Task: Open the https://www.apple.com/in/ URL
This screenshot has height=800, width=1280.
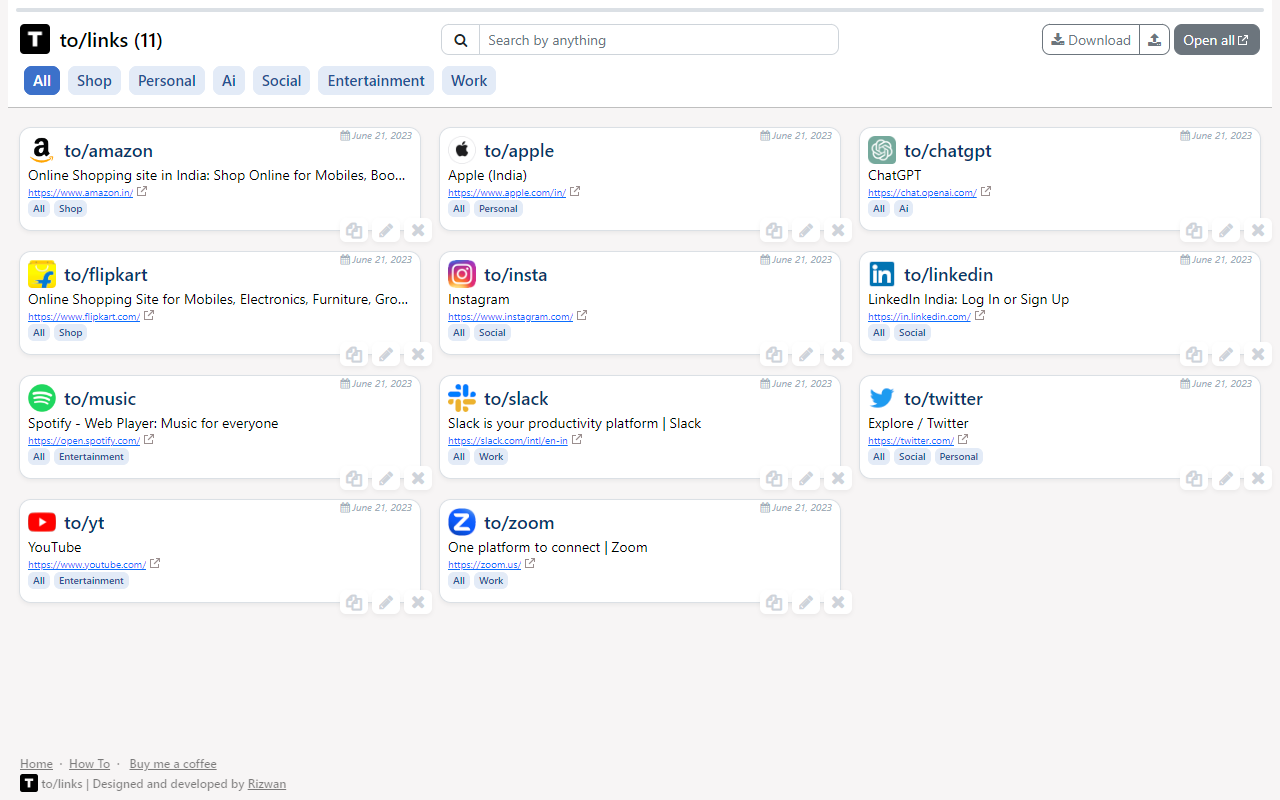Action: (507, 193)
